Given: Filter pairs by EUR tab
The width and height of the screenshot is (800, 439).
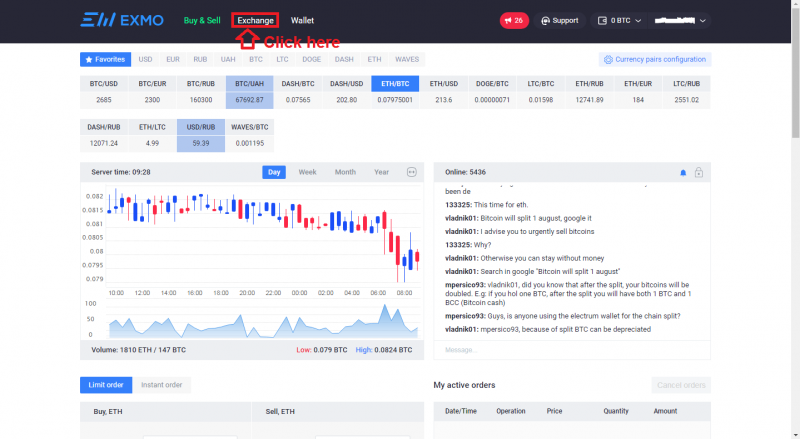Looking at the screenshot, I should pos(173,59).
